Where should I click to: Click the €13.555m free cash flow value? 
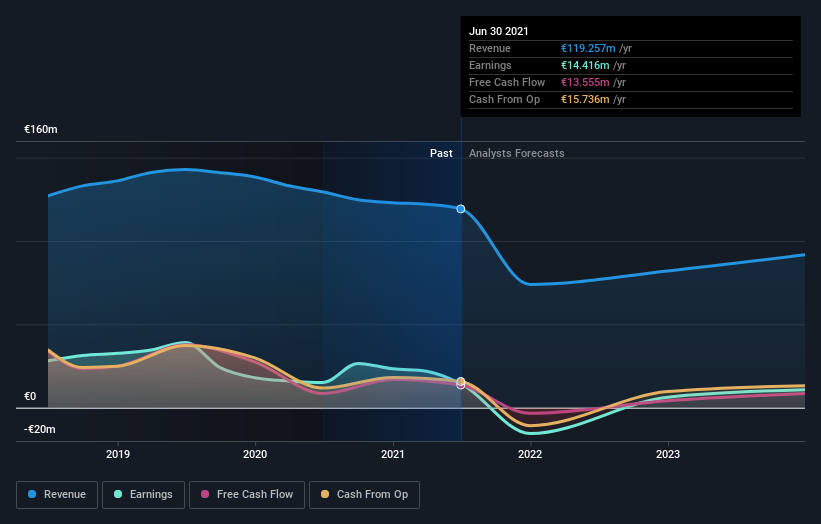point(585,82)
